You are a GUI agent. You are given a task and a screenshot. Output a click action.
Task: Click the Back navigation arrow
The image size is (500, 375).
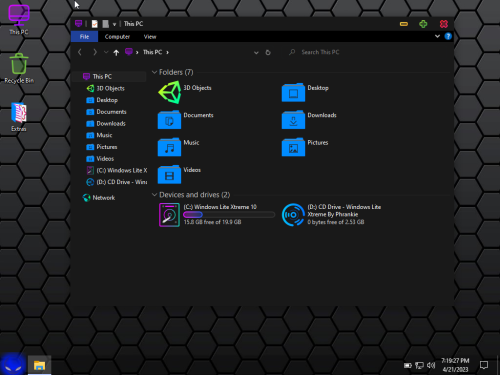coord(80,52)
